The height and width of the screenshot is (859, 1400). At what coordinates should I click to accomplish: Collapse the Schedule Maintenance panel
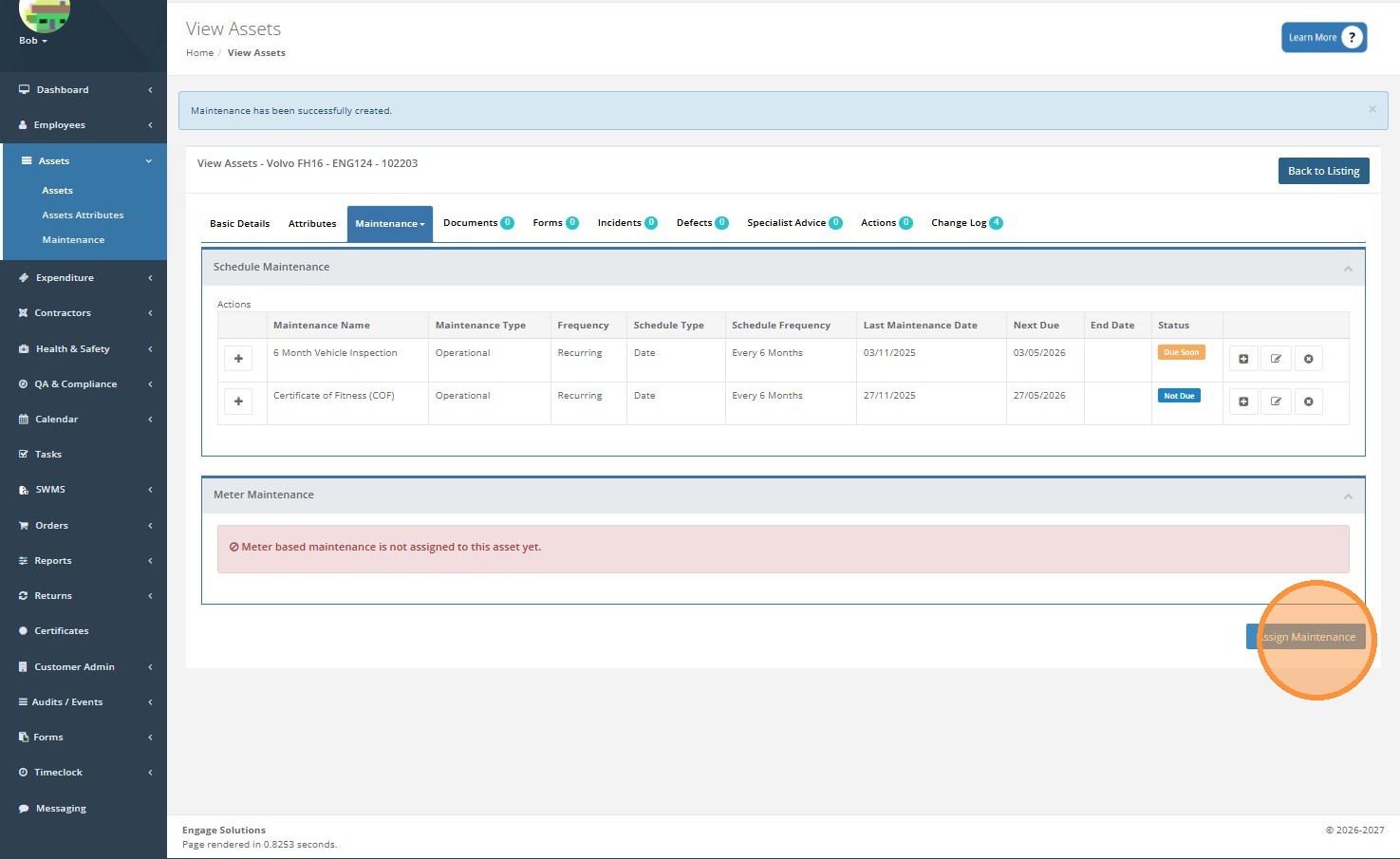click(x=1348, y=269)
